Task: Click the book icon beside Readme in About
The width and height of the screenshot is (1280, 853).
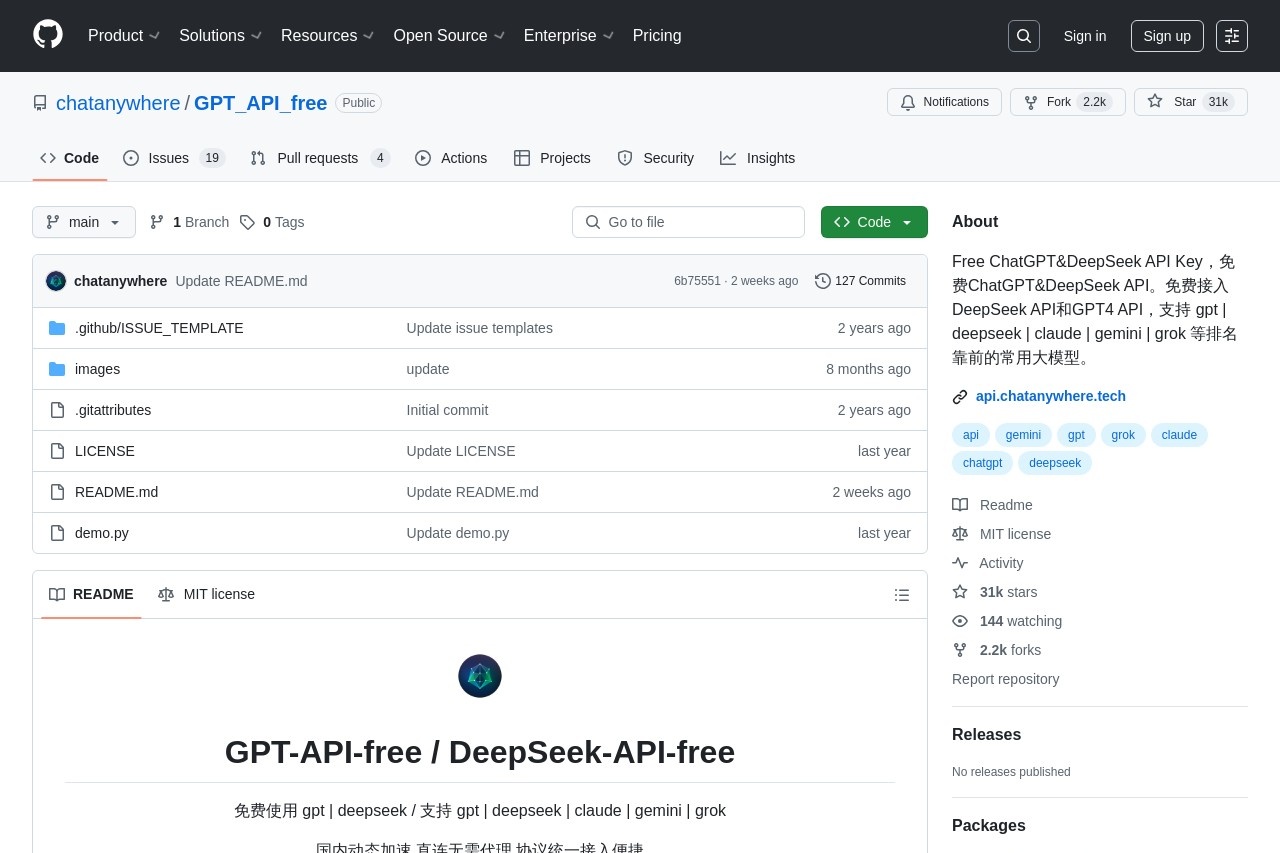Action: 960,505
